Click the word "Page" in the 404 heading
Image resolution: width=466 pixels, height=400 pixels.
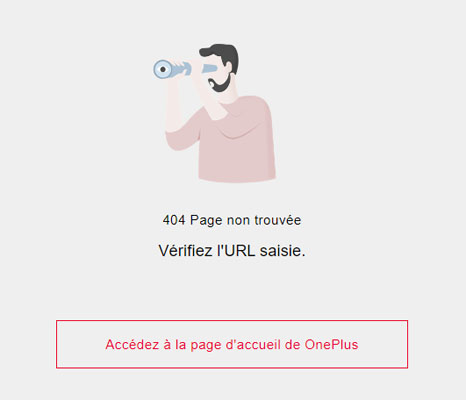[x=206, y=221]
